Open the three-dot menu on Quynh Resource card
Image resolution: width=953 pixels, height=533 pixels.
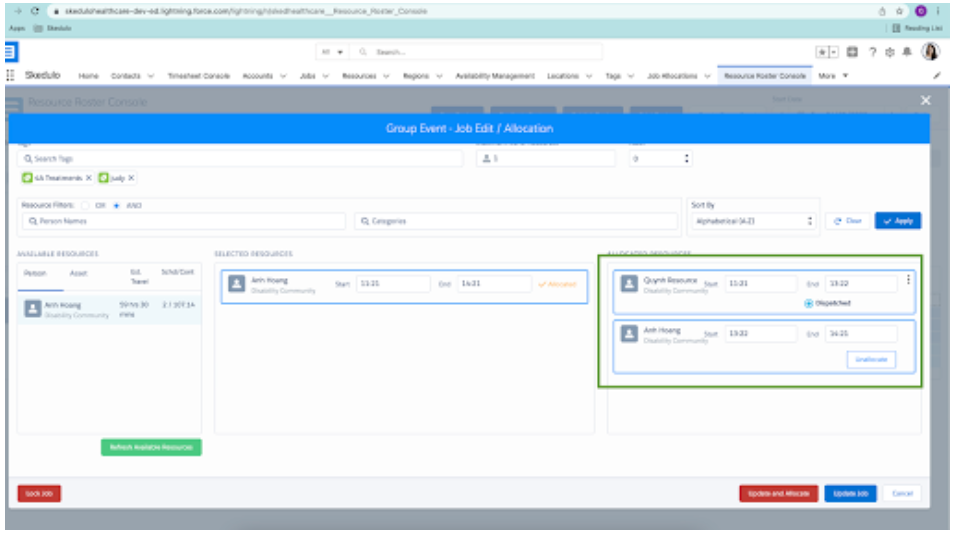pos(908,280)
